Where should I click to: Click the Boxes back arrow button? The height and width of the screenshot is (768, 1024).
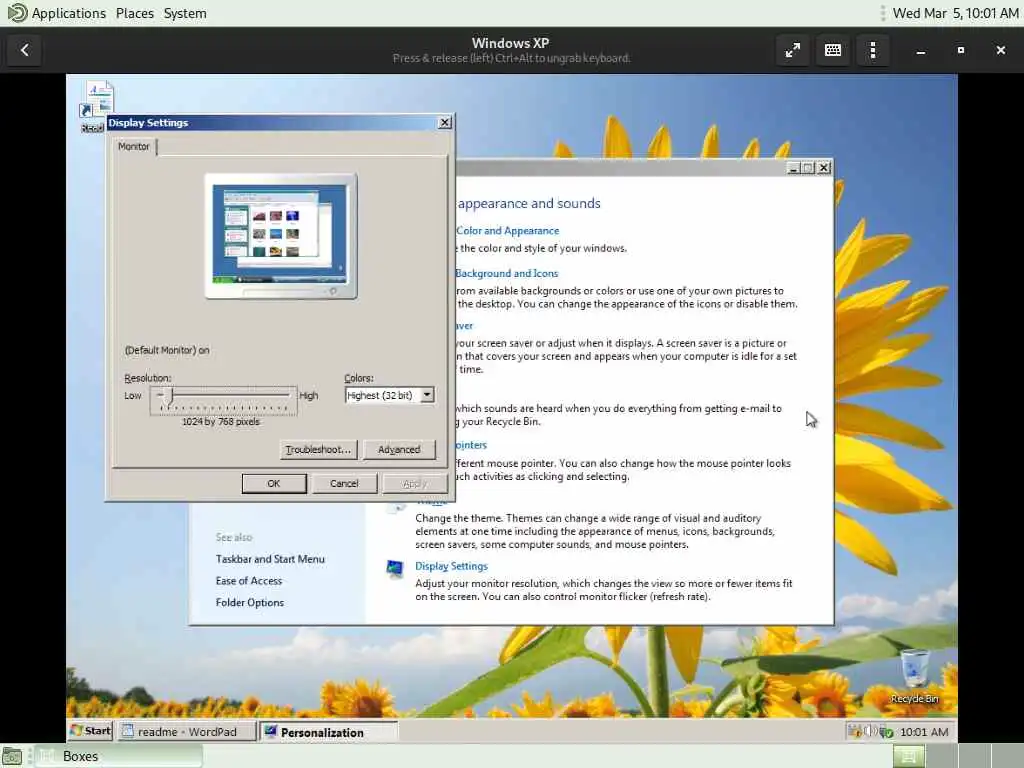point(25,50)
